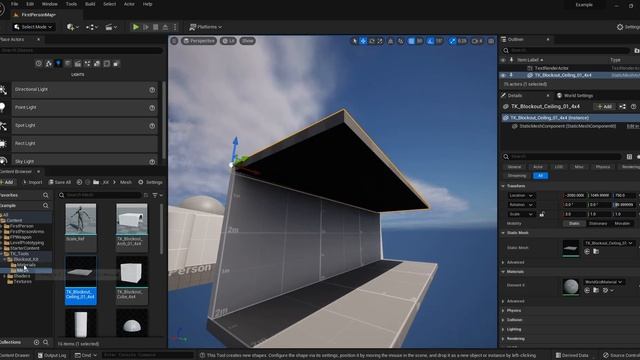
Task: Open viewport camera speed setting
Action: pyautogui.click(x=477, y=41)
